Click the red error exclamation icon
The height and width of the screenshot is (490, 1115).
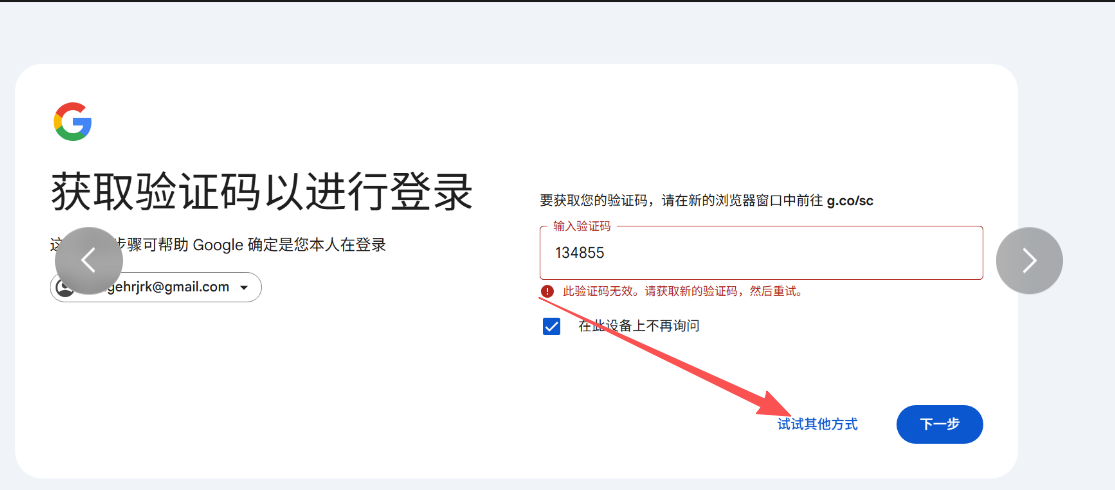point(547,291)
